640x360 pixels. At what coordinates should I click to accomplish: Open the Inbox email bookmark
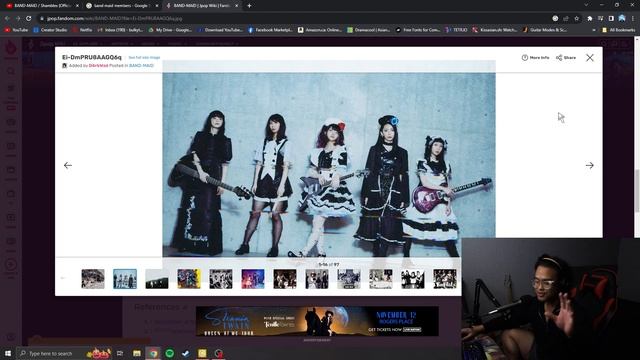[120, 30]
